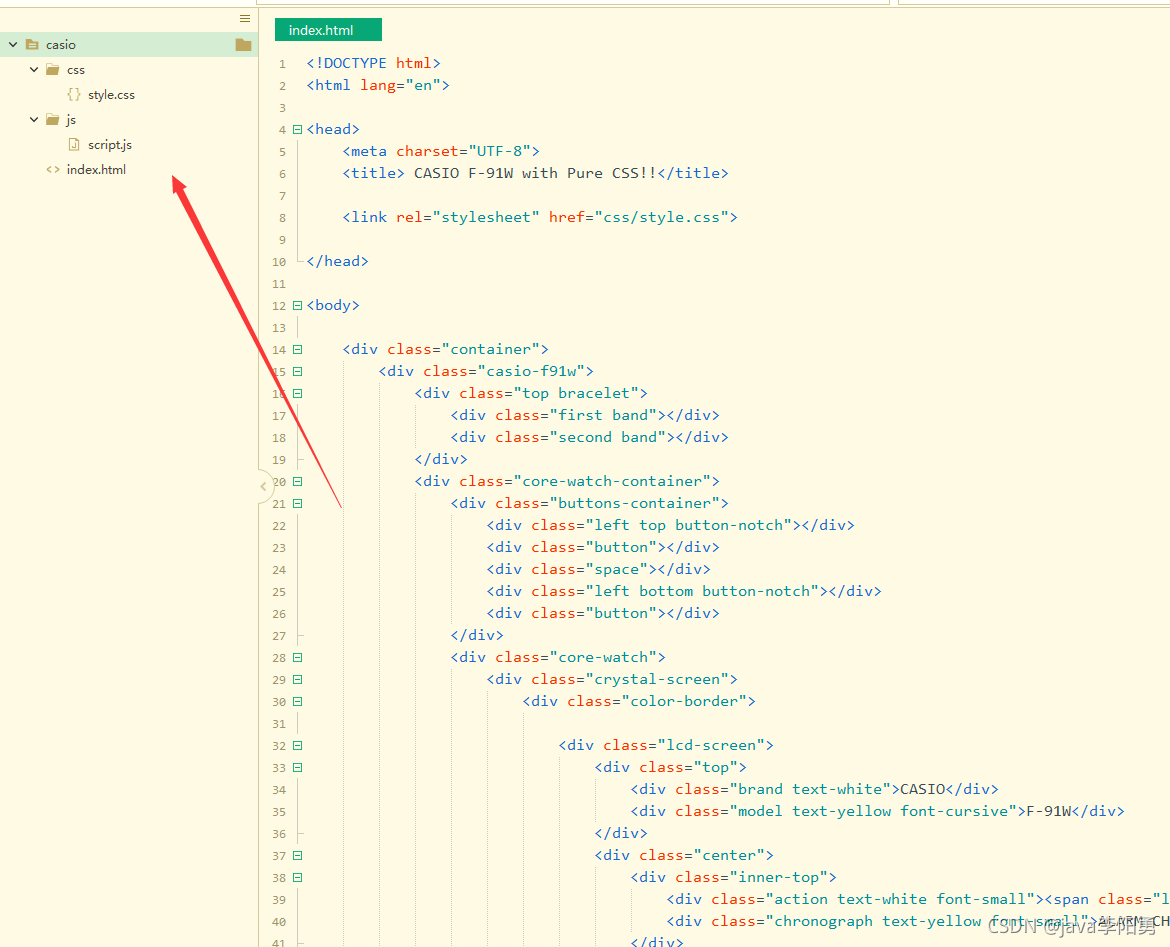Click the index.html angle-bracket file icon
Image resolution: width=1170 pixels, height=947 pixels.
[53, 169]
